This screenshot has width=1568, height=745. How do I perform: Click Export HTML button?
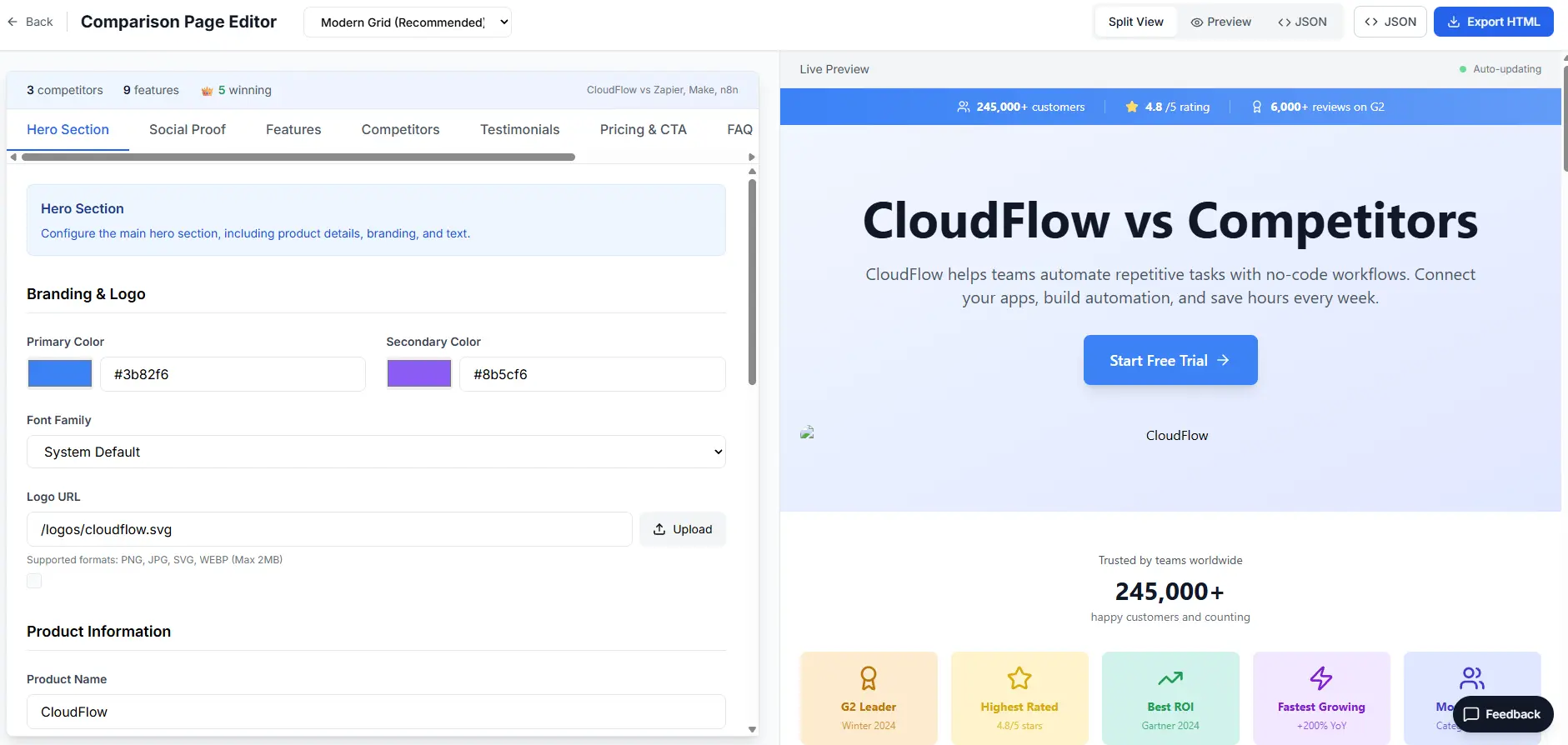coord(1494,22)
